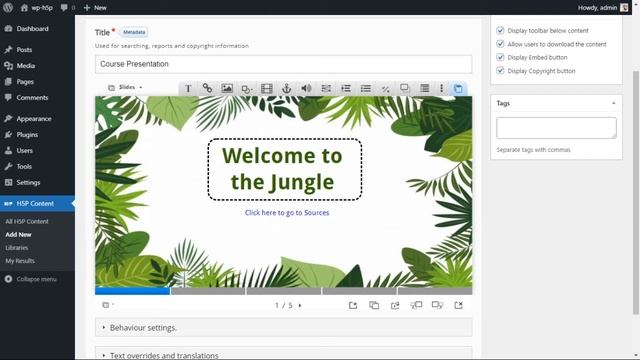Add a True/False question

(x=385, y=89)
